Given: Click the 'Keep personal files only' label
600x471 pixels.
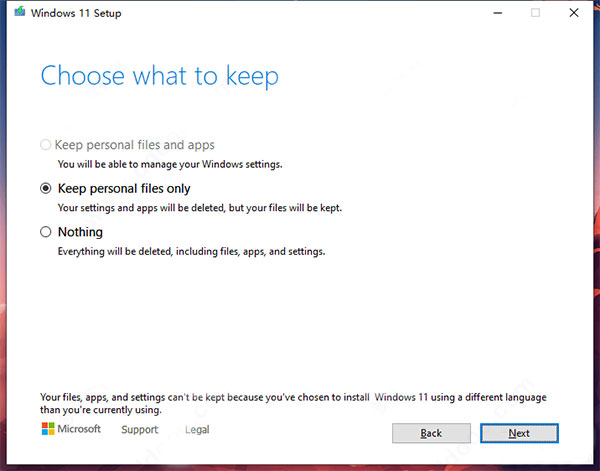Looking at the screenshot, I should click(124, 189).
